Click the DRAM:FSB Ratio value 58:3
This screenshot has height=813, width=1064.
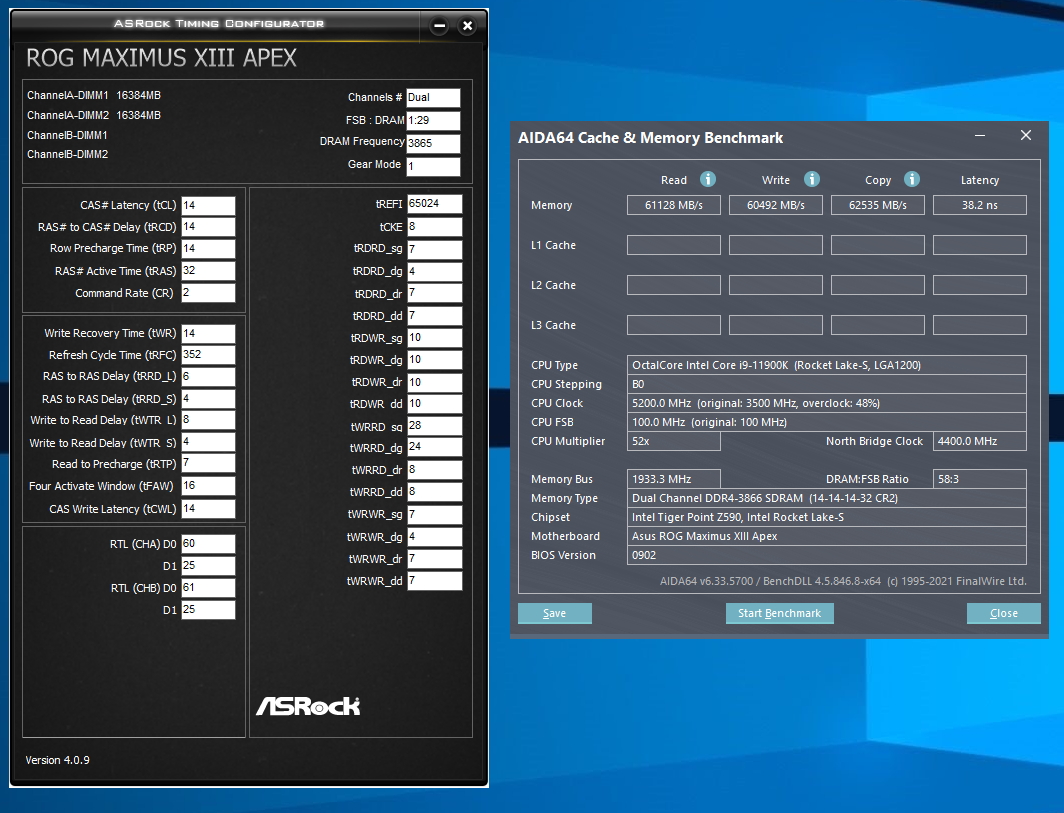pos(980,479)
